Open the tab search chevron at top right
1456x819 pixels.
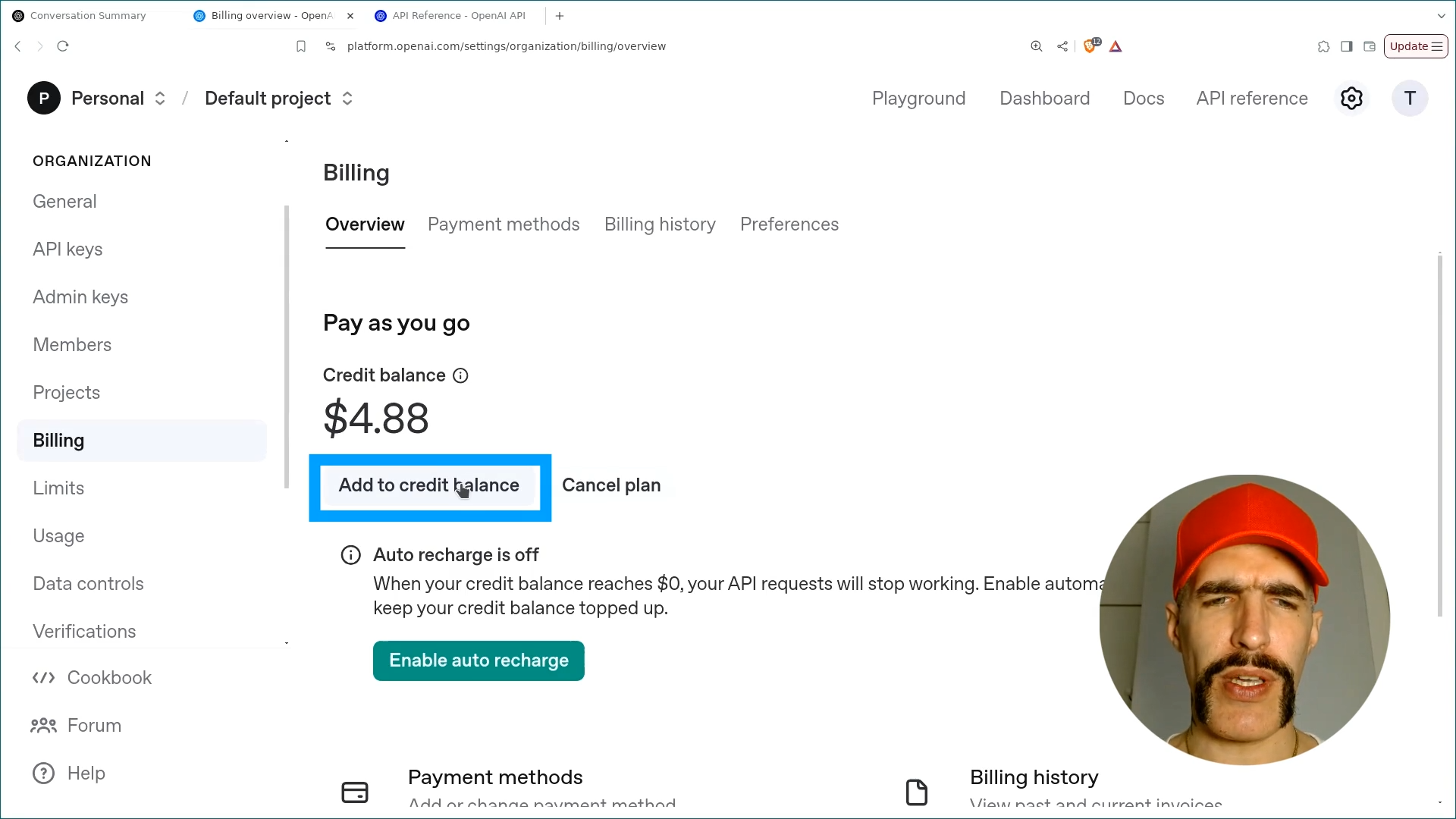coord(1441,16)
